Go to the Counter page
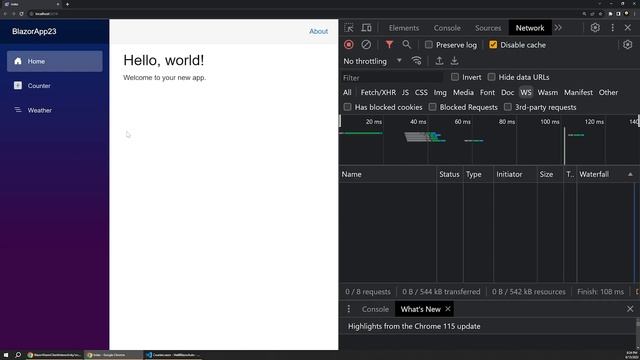Viewport: 640px width, 360px height. (x=55, y=85)
